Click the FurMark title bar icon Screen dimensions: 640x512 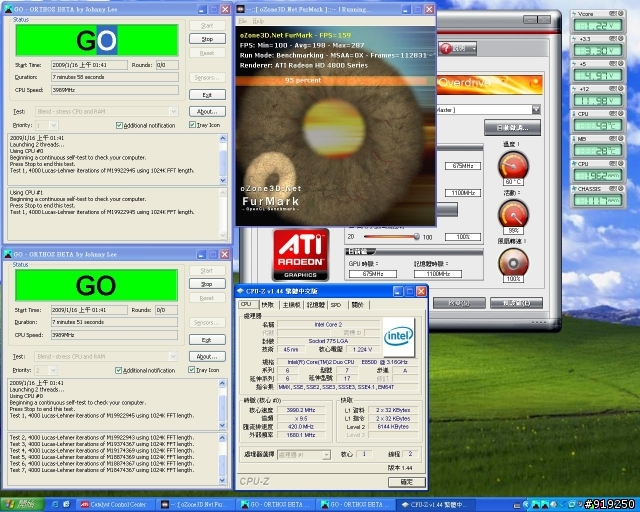click(241, 9)
